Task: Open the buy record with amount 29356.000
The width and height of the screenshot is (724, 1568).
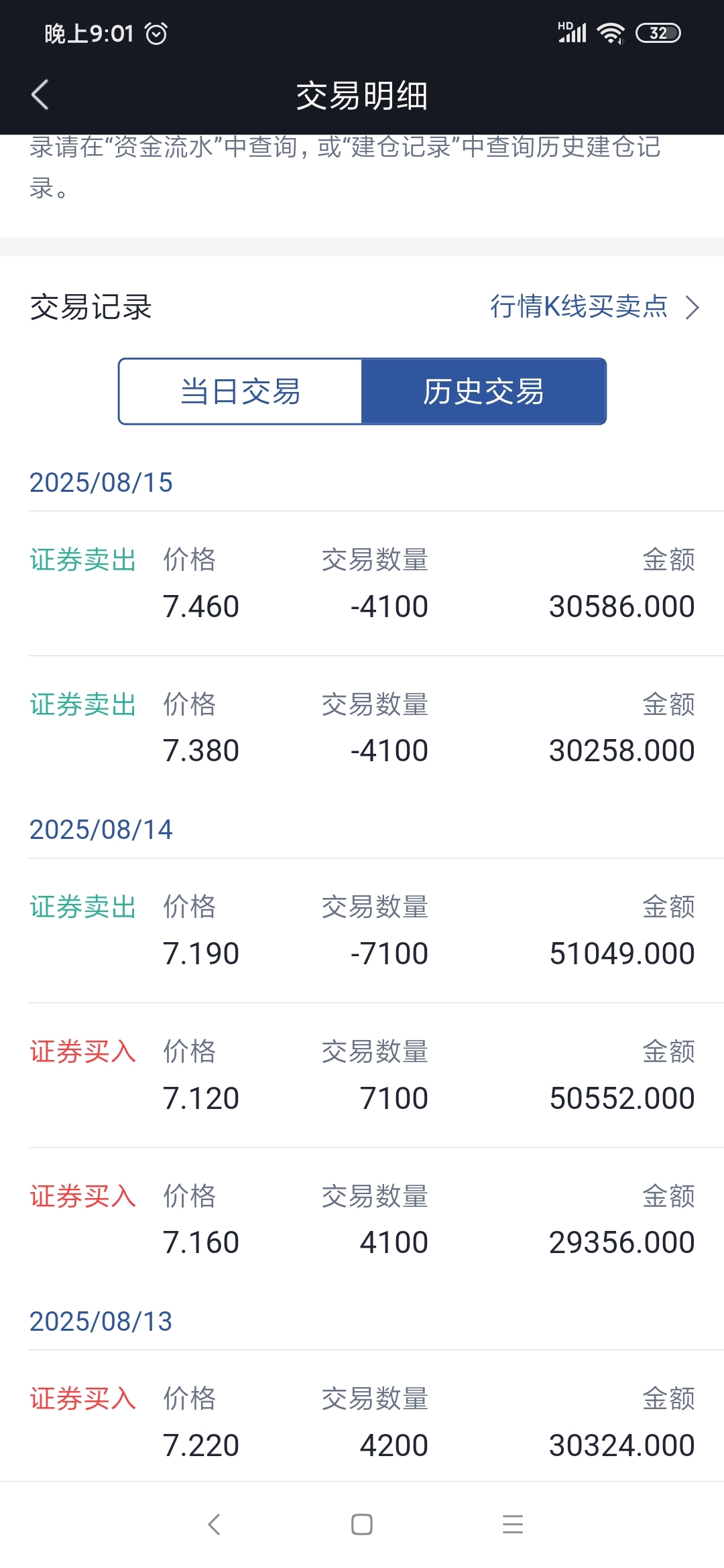Action: (x=362, y=1220)
